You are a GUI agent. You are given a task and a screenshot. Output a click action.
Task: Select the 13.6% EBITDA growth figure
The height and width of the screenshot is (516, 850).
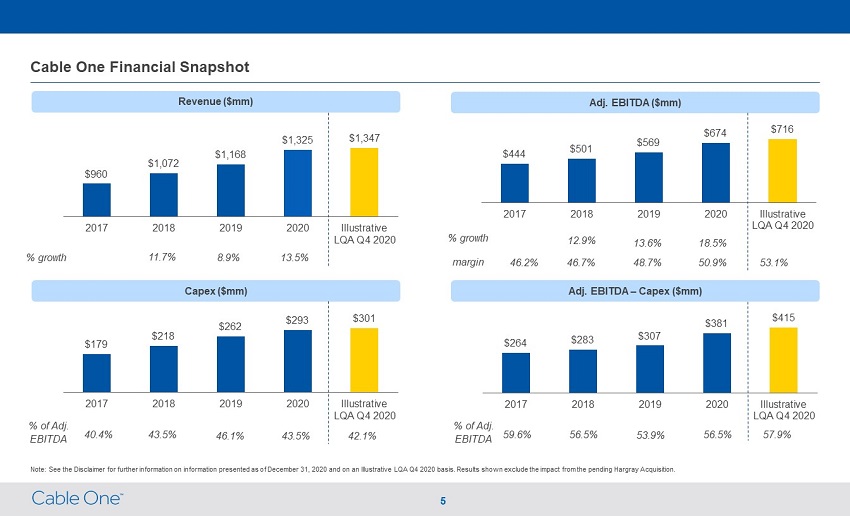[647, 243]
